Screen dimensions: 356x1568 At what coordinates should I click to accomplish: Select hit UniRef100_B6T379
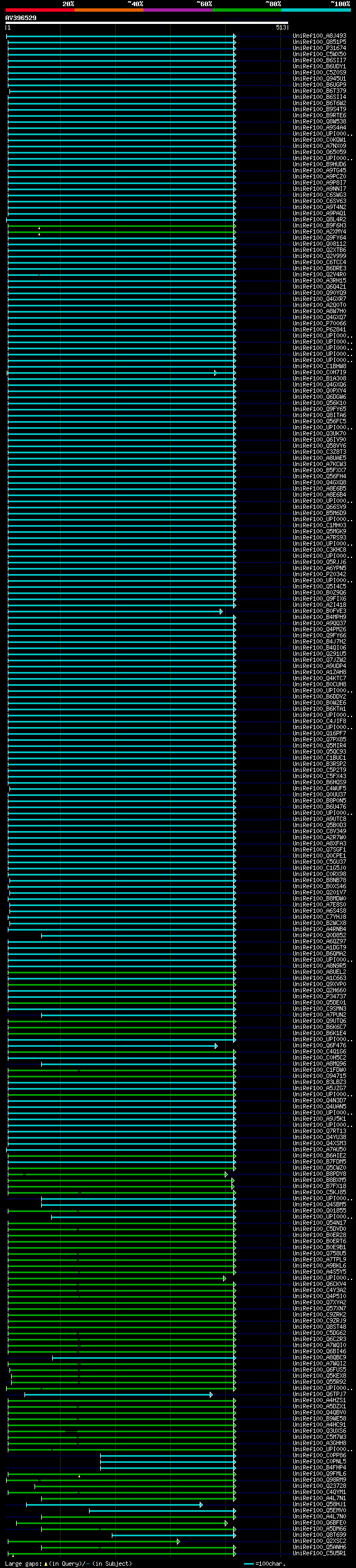coord(319,91)
